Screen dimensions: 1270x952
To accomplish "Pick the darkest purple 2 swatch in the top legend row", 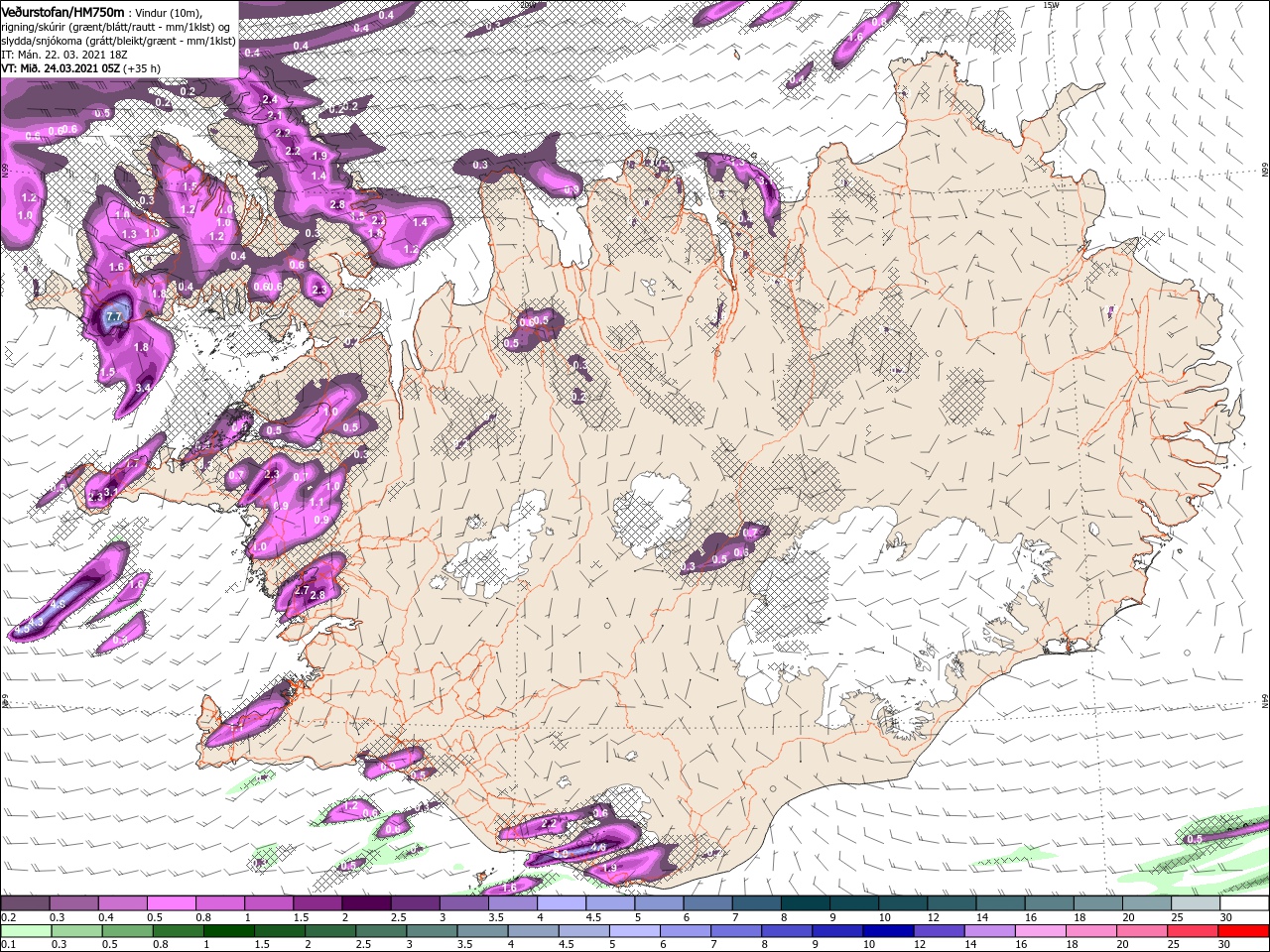I will (x=366, y=903).
